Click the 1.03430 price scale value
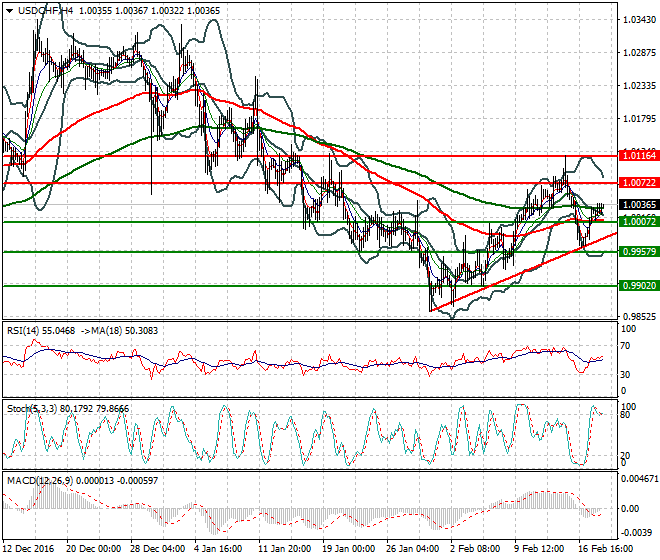Viewport: 660px width, 560px height. 639,20
